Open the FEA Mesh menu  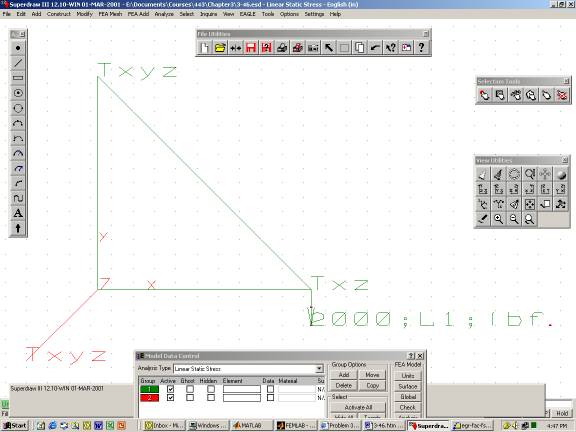coord(110,14)
